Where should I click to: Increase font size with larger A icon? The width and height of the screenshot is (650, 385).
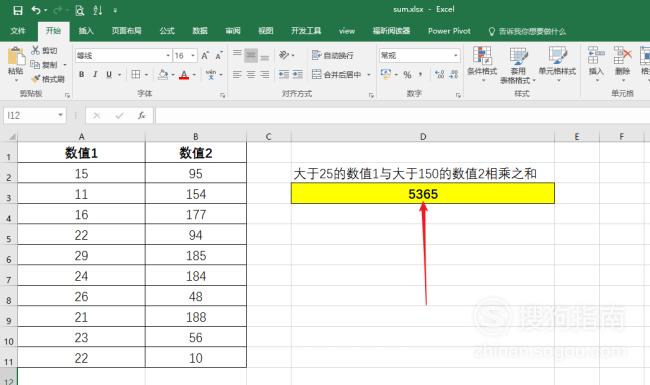(205, 56)
